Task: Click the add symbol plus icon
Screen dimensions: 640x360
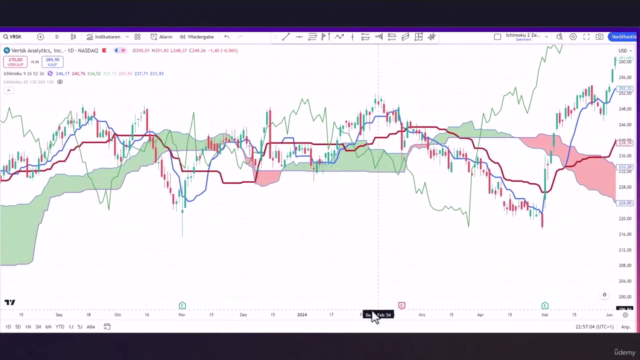Action: [40, 37]
